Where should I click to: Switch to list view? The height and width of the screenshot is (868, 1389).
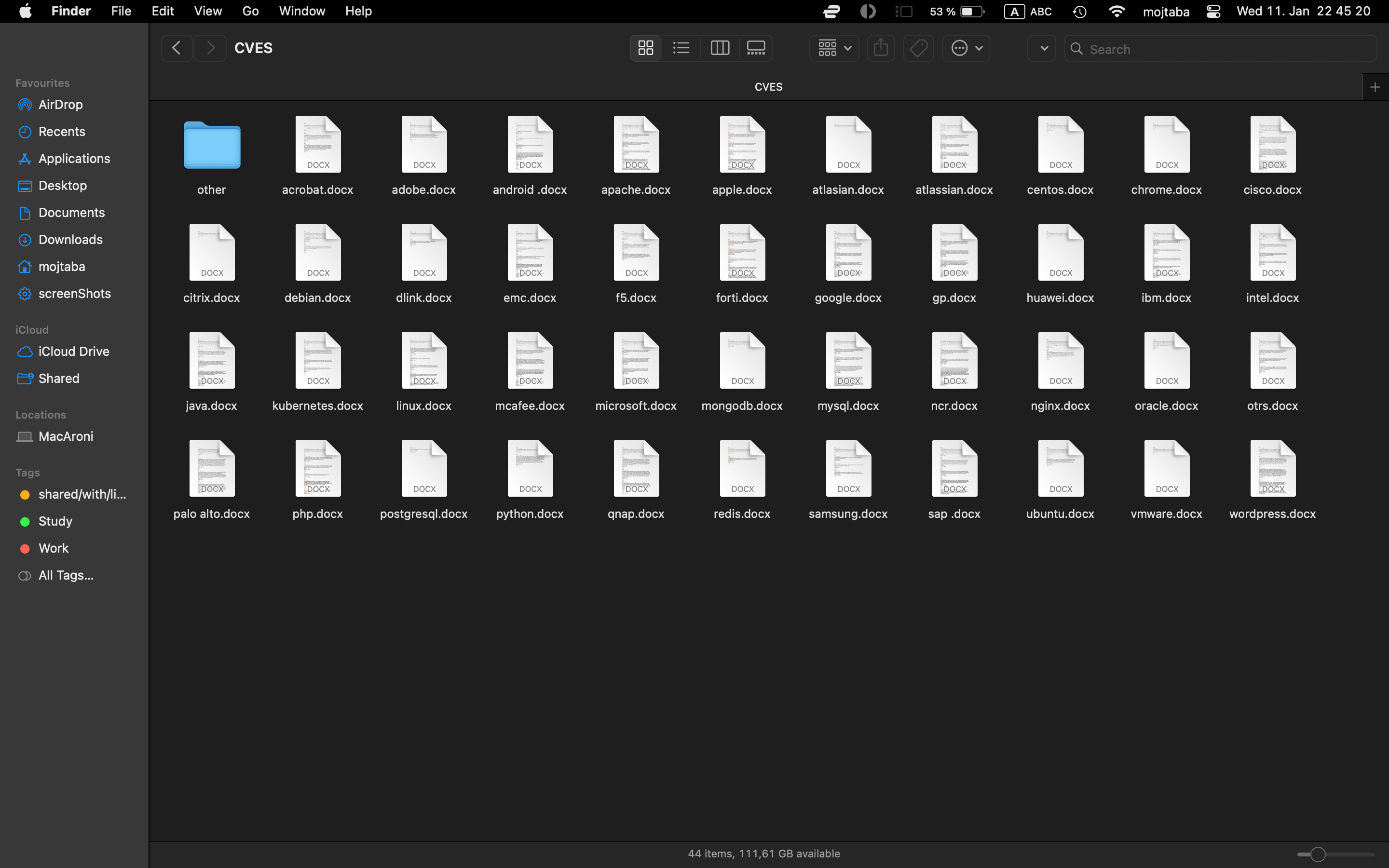pyautogui.click(x=681, y=48)
